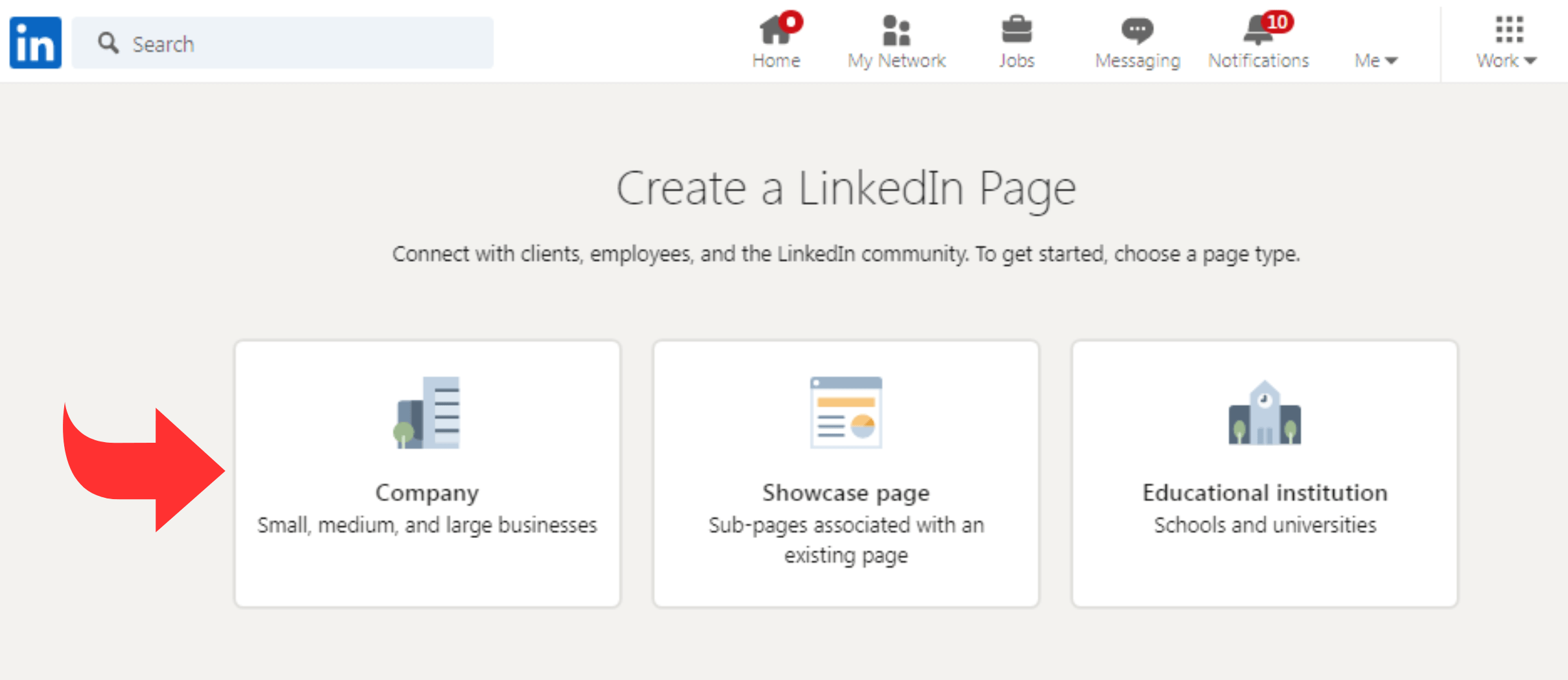Expand the Work dropdown
The width and height of the screenshot is (1568, 680).
click(x=1506, y=60)
